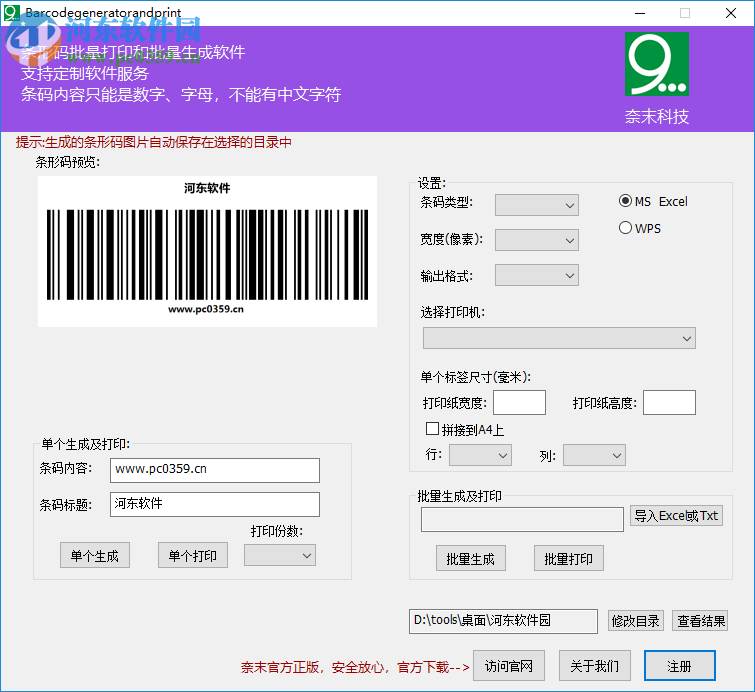Click the 批量打印 button
The height and width of the screenshot is (692, 755).
pos(569,558)
